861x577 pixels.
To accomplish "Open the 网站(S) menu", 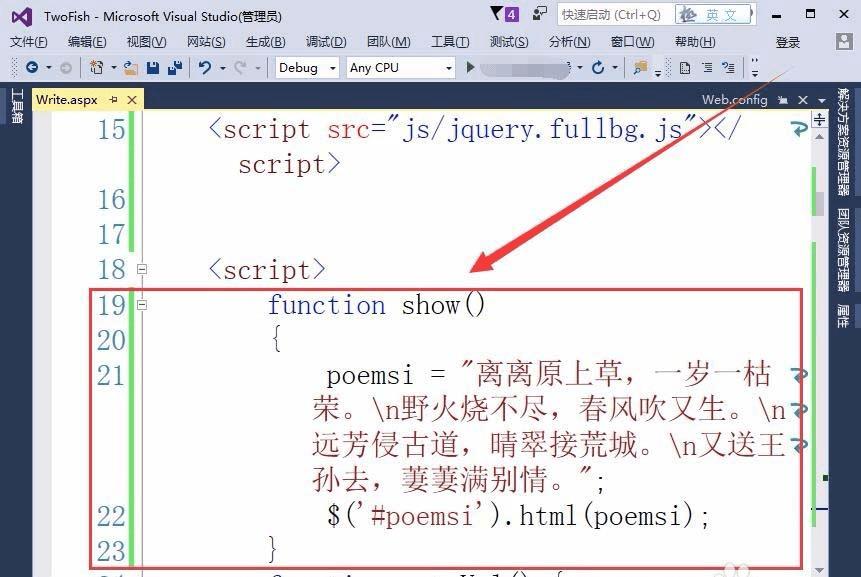I will coord(206,42).
